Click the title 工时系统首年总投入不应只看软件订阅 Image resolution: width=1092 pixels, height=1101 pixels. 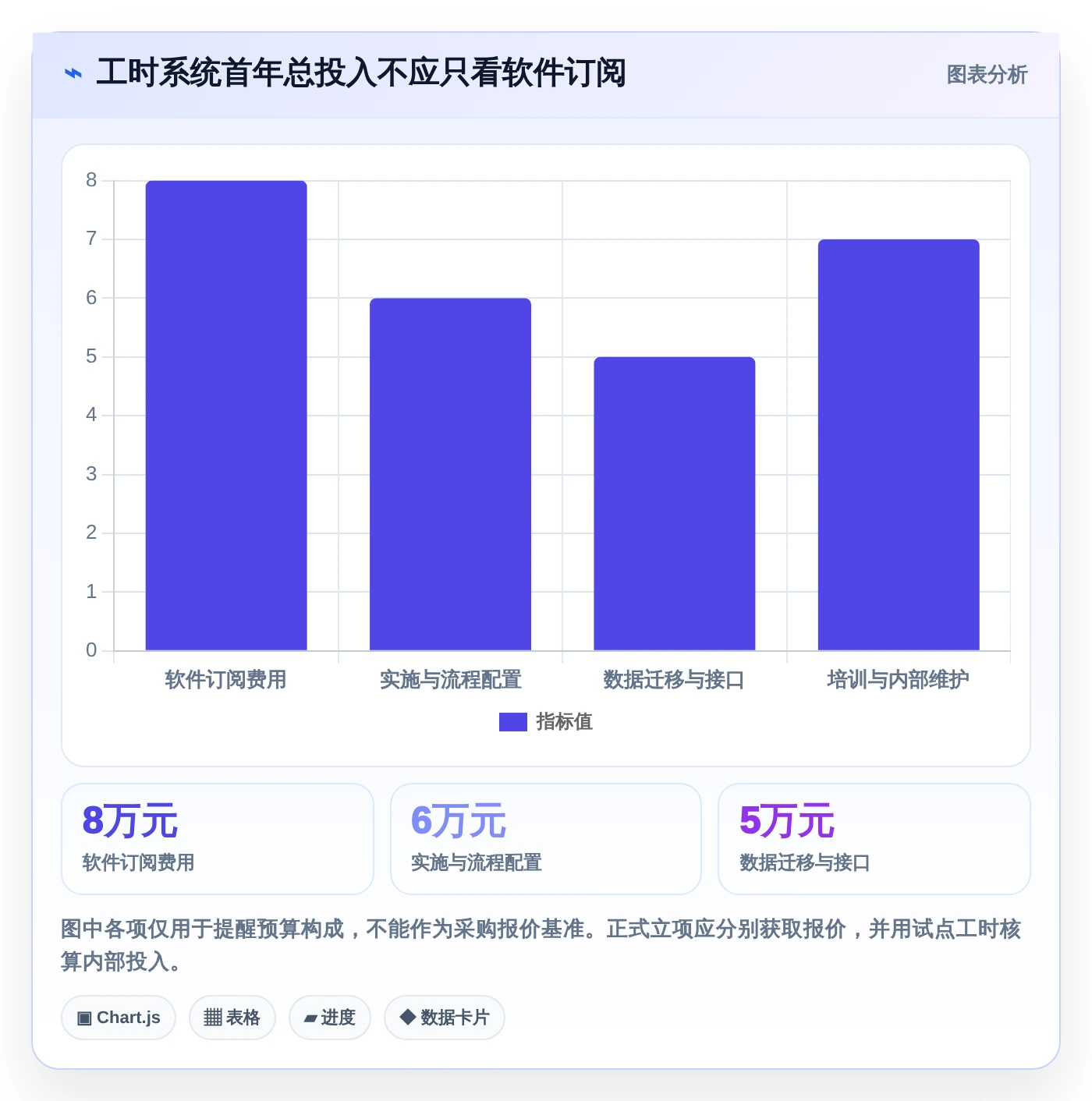tap(361, 73)
